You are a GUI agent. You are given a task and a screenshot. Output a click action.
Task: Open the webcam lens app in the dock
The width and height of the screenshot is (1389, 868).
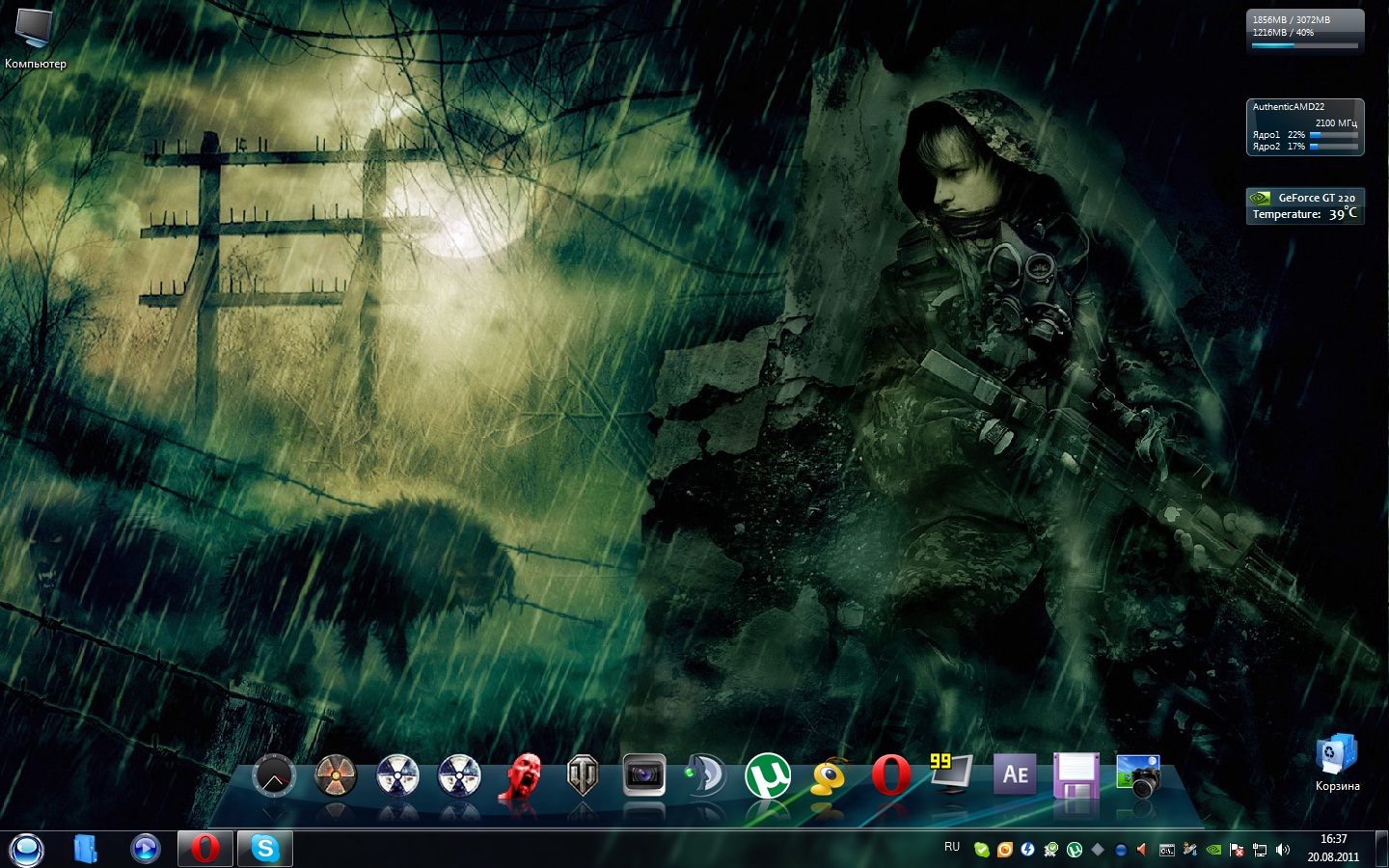click(x=644, y=774)
